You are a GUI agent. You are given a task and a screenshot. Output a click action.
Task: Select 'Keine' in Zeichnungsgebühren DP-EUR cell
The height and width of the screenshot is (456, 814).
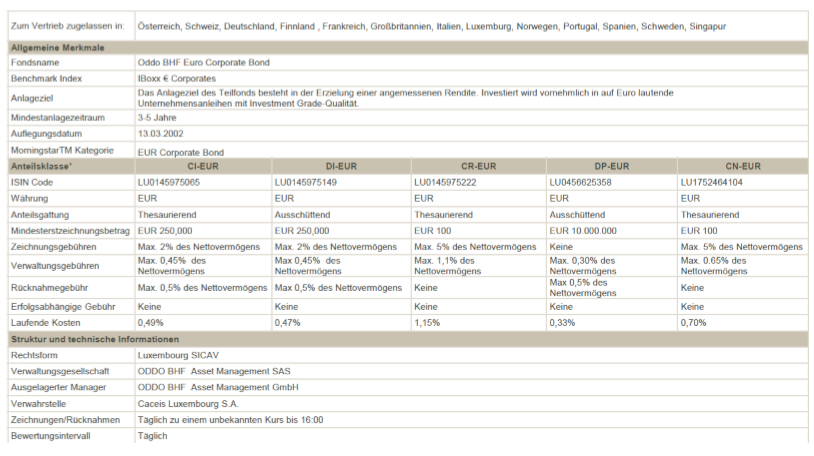click(561, 247)
